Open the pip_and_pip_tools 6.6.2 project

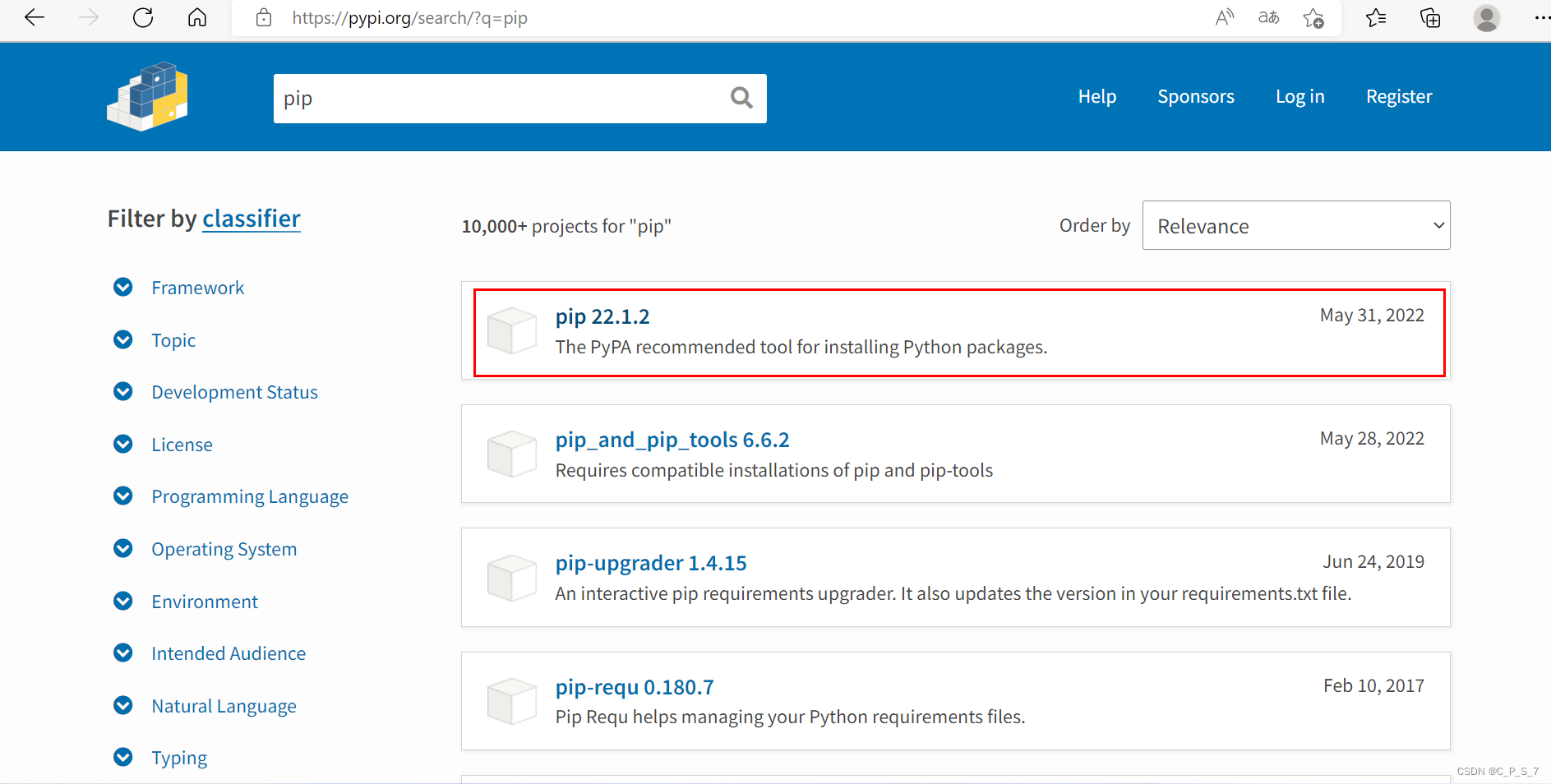coord(672,440)
